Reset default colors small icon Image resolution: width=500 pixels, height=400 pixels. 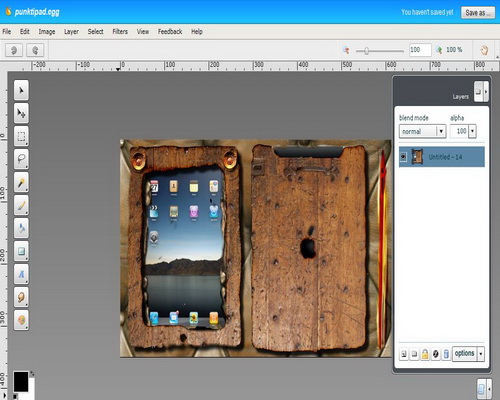coord(15,396)
